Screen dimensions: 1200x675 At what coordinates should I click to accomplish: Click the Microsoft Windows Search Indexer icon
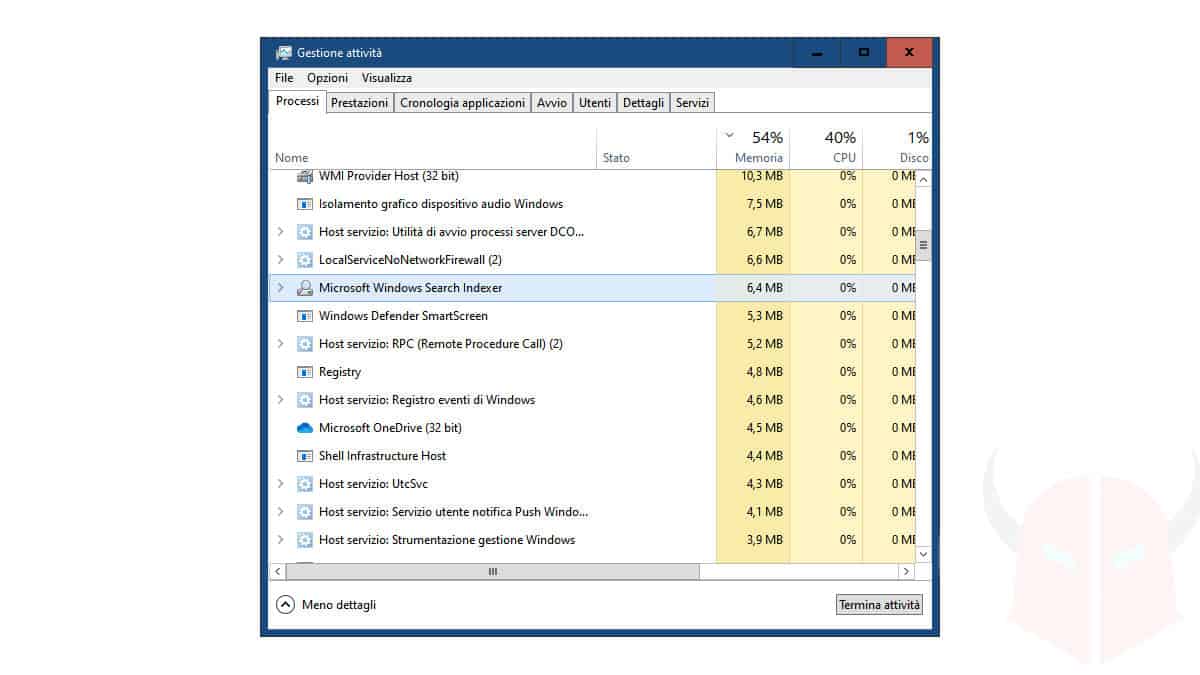(305, 288)
